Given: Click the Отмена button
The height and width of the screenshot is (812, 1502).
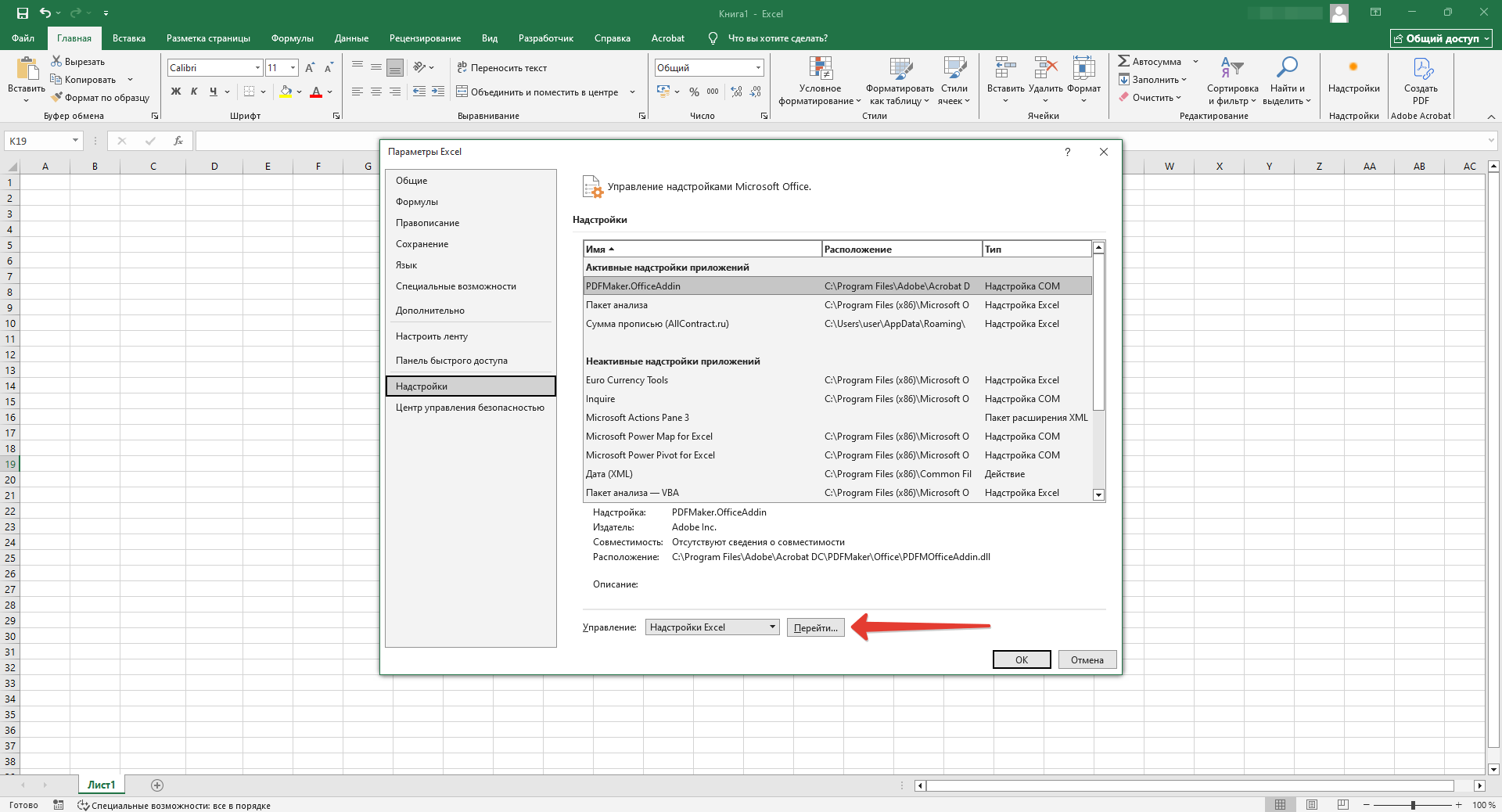Looking at the screenshot, I should 1087,659.
